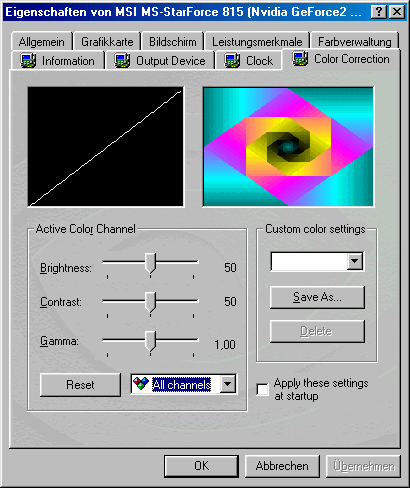Enable Apply these settings at startup
The image size is (410, 488).
point(262,389)
